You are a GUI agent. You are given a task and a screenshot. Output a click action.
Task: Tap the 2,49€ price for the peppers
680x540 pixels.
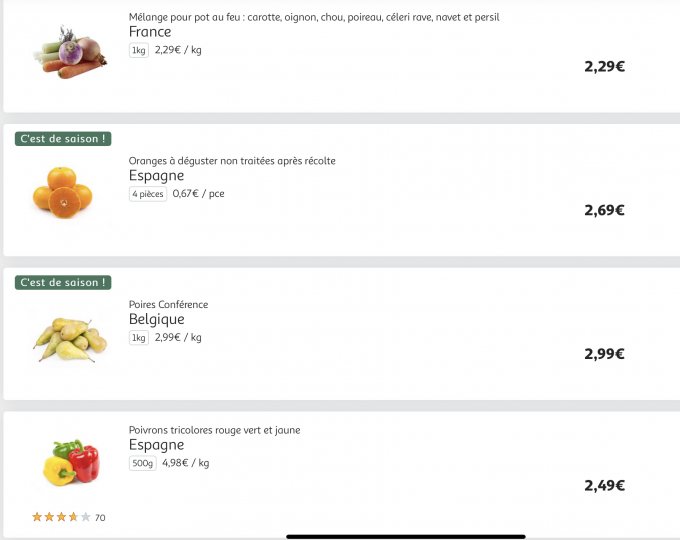(x=604, y=486)
